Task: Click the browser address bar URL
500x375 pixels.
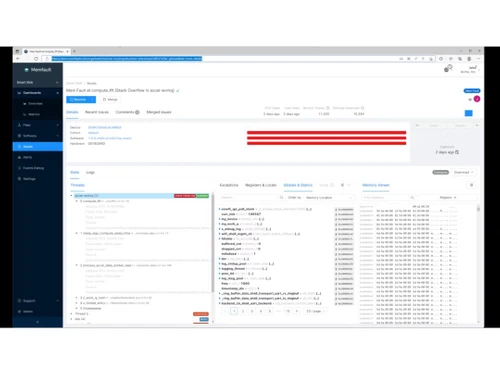Action: (x=127, y=59)
